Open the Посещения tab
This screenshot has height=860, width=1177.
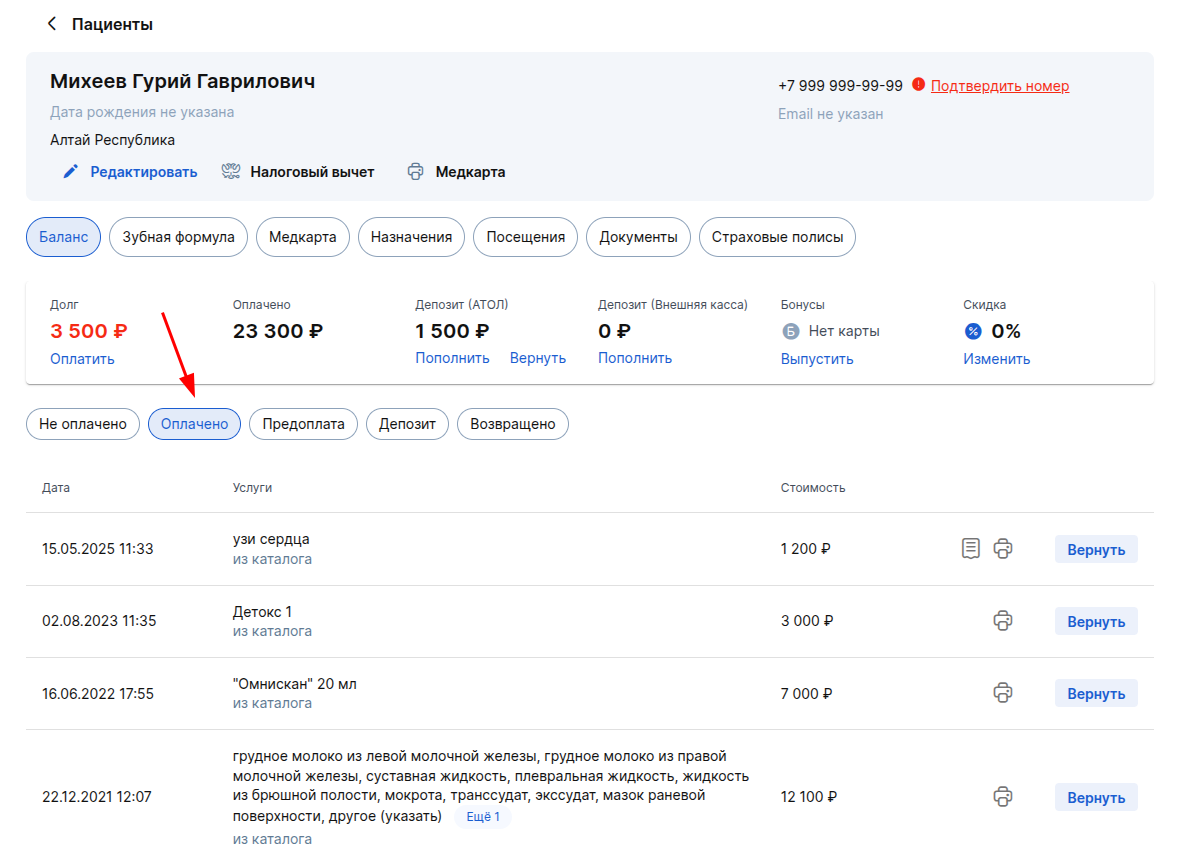[525, 237]
